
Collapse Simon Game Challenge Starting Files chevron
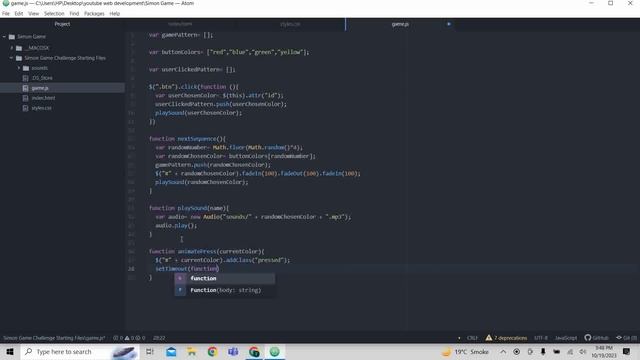tap(12, 58)
